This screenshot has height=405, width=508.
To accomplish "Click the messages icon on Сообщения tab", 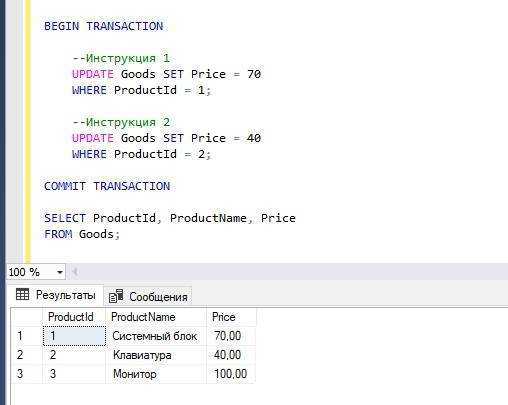I will coord(116,296).
